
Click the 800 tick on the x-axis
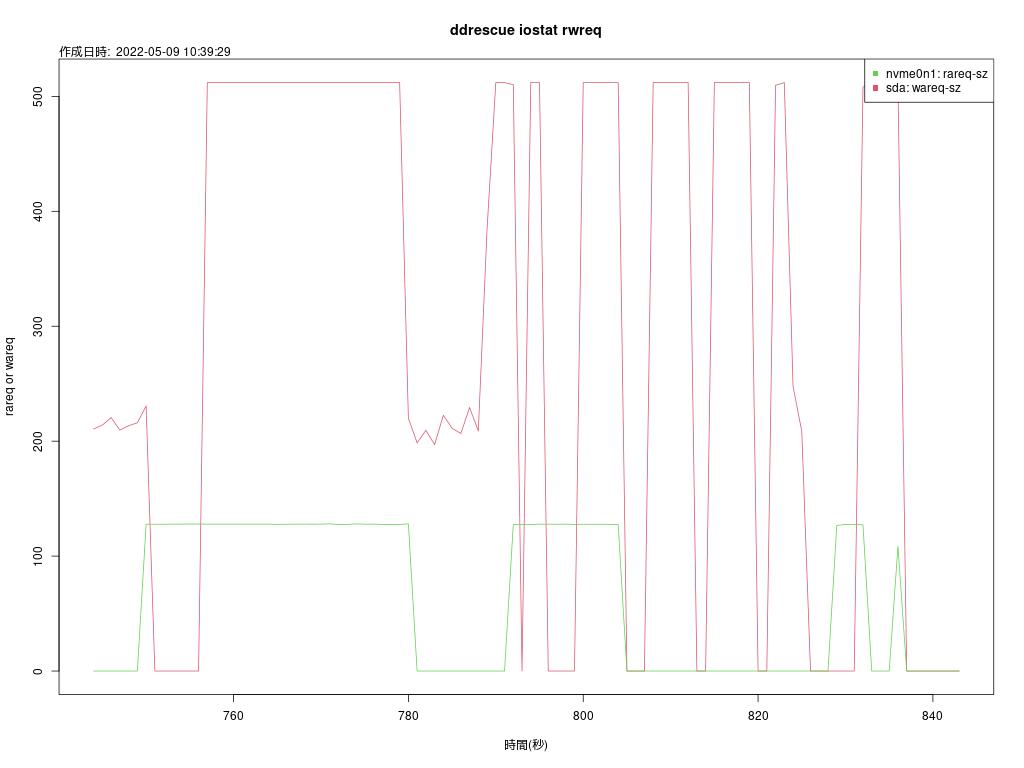(583, 715)
